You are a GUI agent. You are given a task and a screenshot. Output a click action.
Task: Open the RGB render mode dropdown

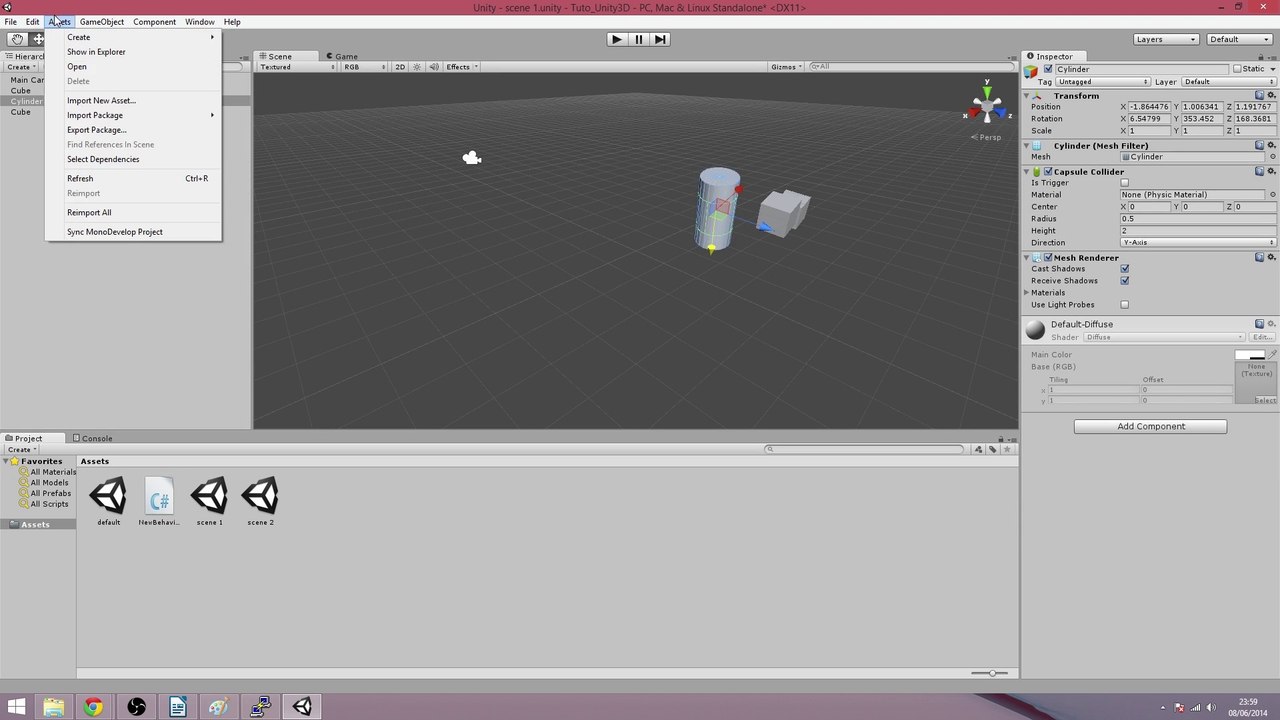[365, 67]
